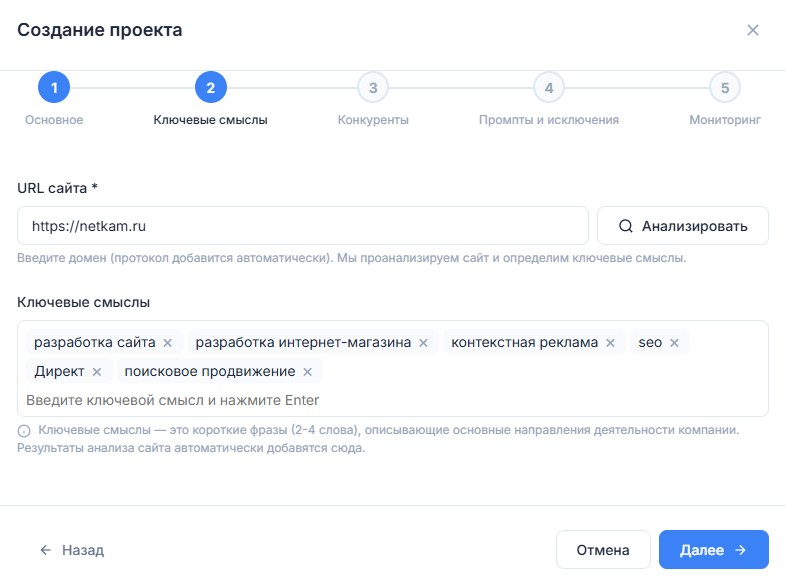This screenshot has width=785, height=583.
Task: Remove the "разработка интернет-магазина" tag
Action: click(423, 343)
